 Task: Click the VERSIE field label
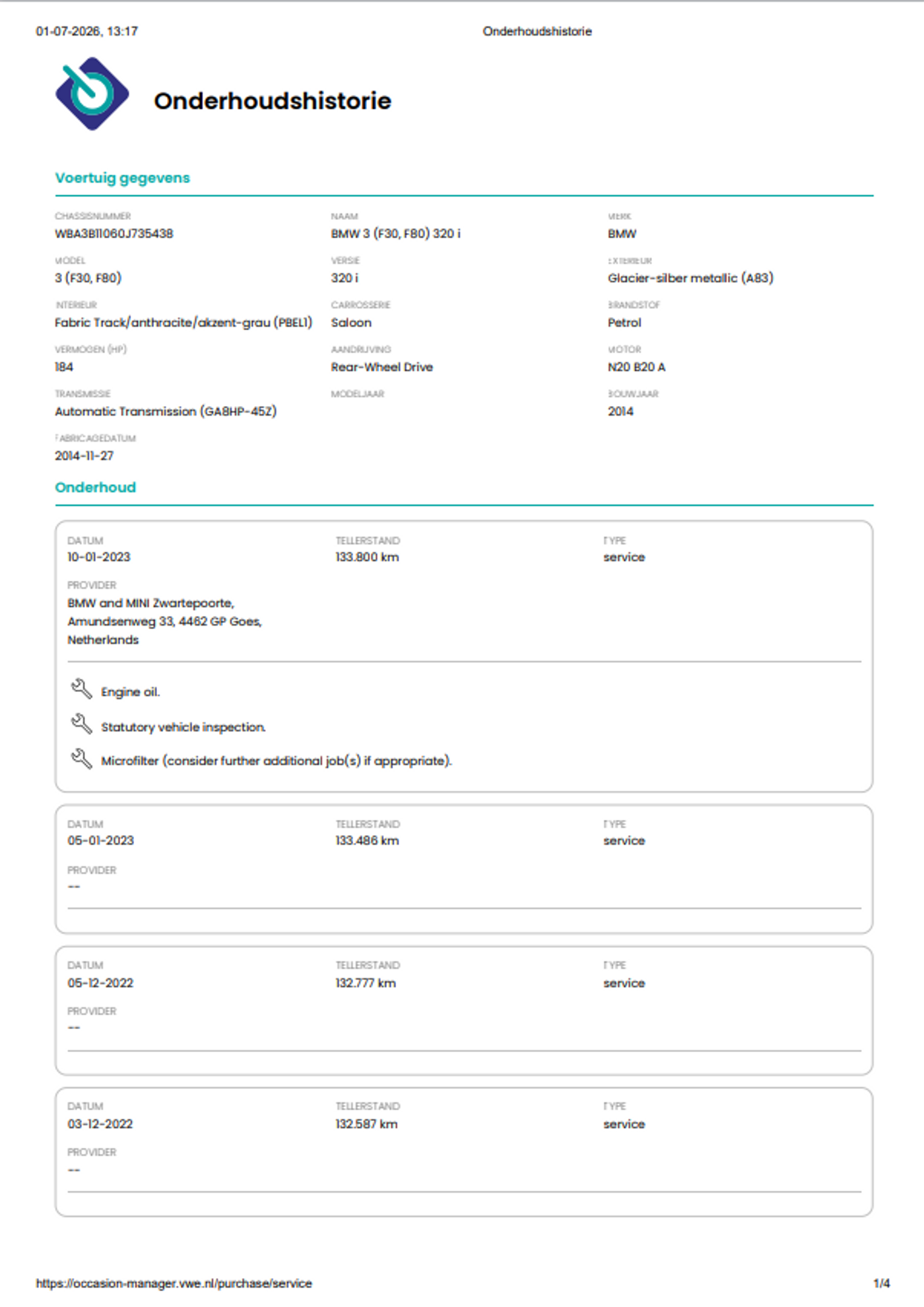coord(345,261)
